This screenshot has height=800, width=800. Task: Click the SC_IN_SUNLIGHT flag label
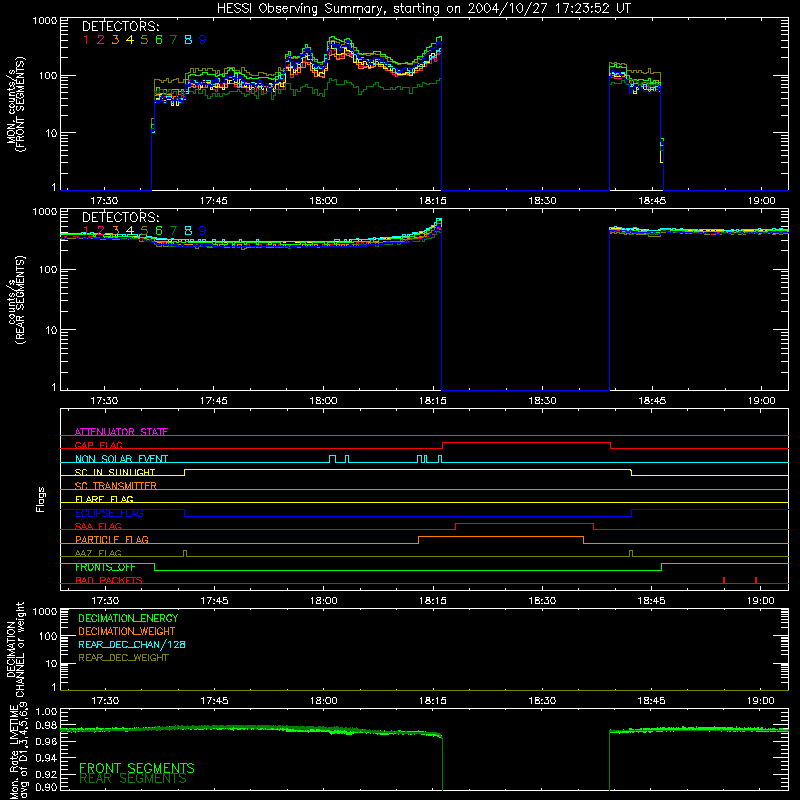tap(115, 472)
